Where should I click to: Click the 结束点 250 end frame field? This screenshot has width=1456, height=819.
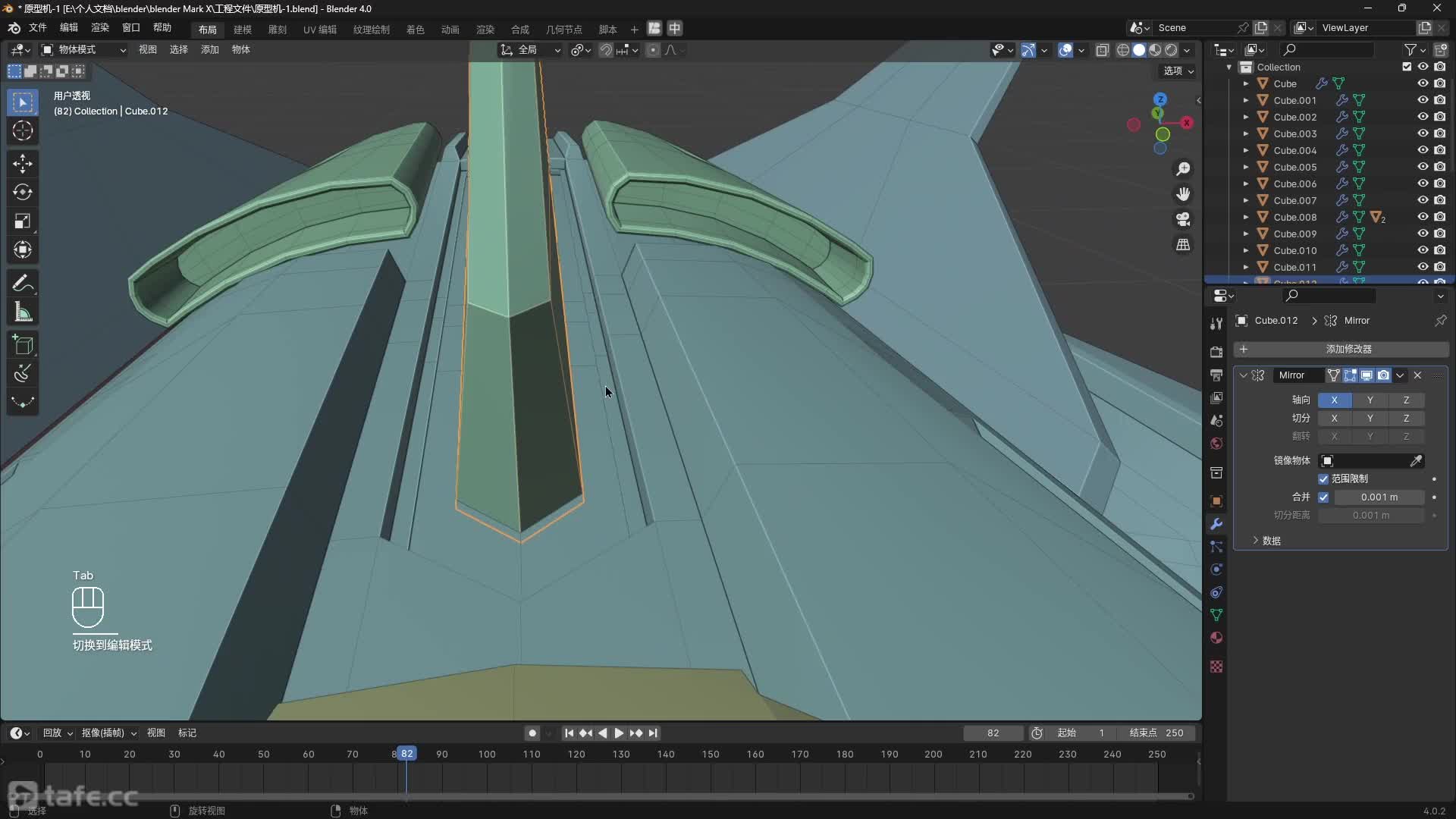click(1156, 733)
